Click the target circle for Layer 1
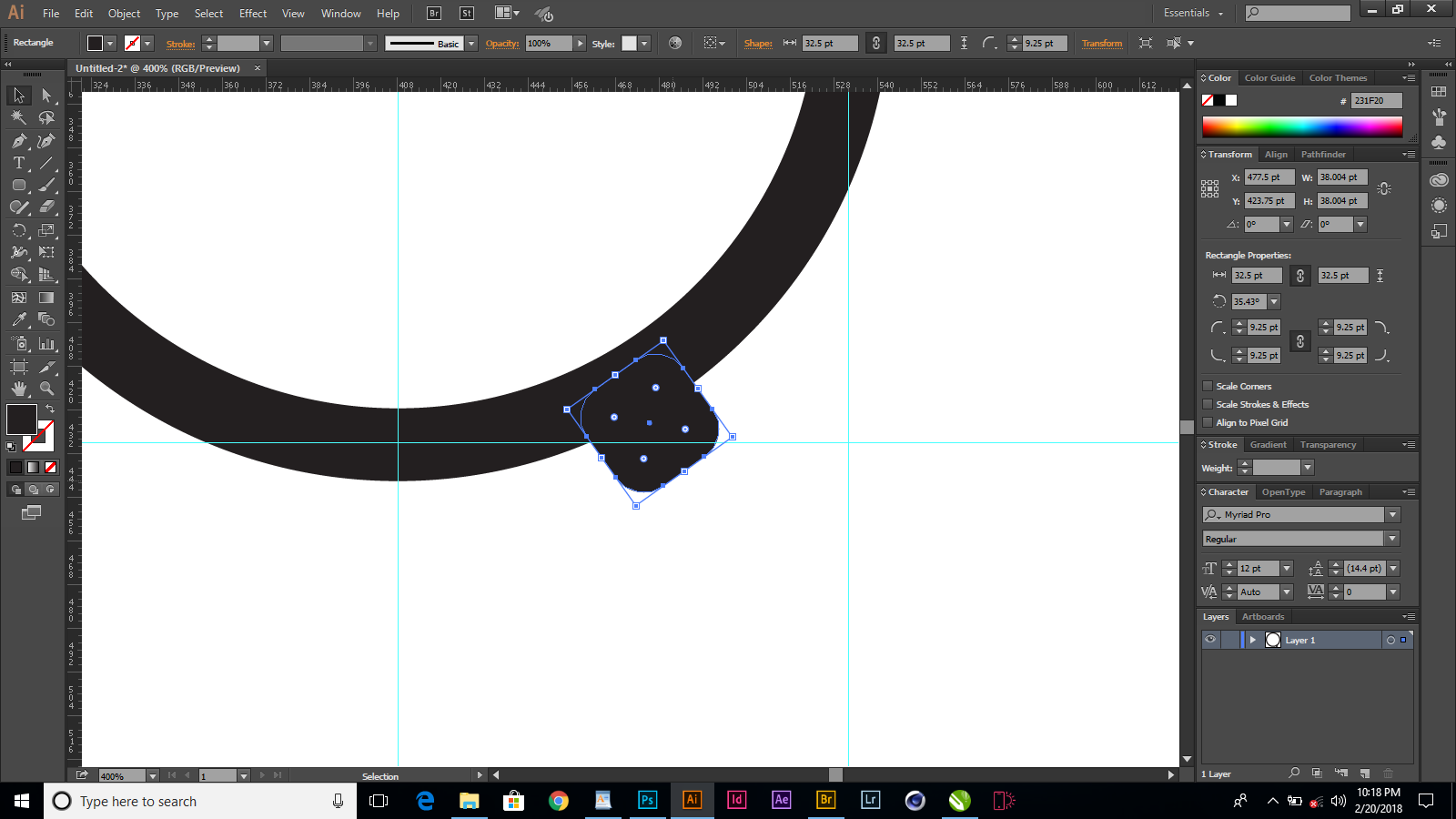Screen dimensions: 1456x819 (x=1390, y=640)
